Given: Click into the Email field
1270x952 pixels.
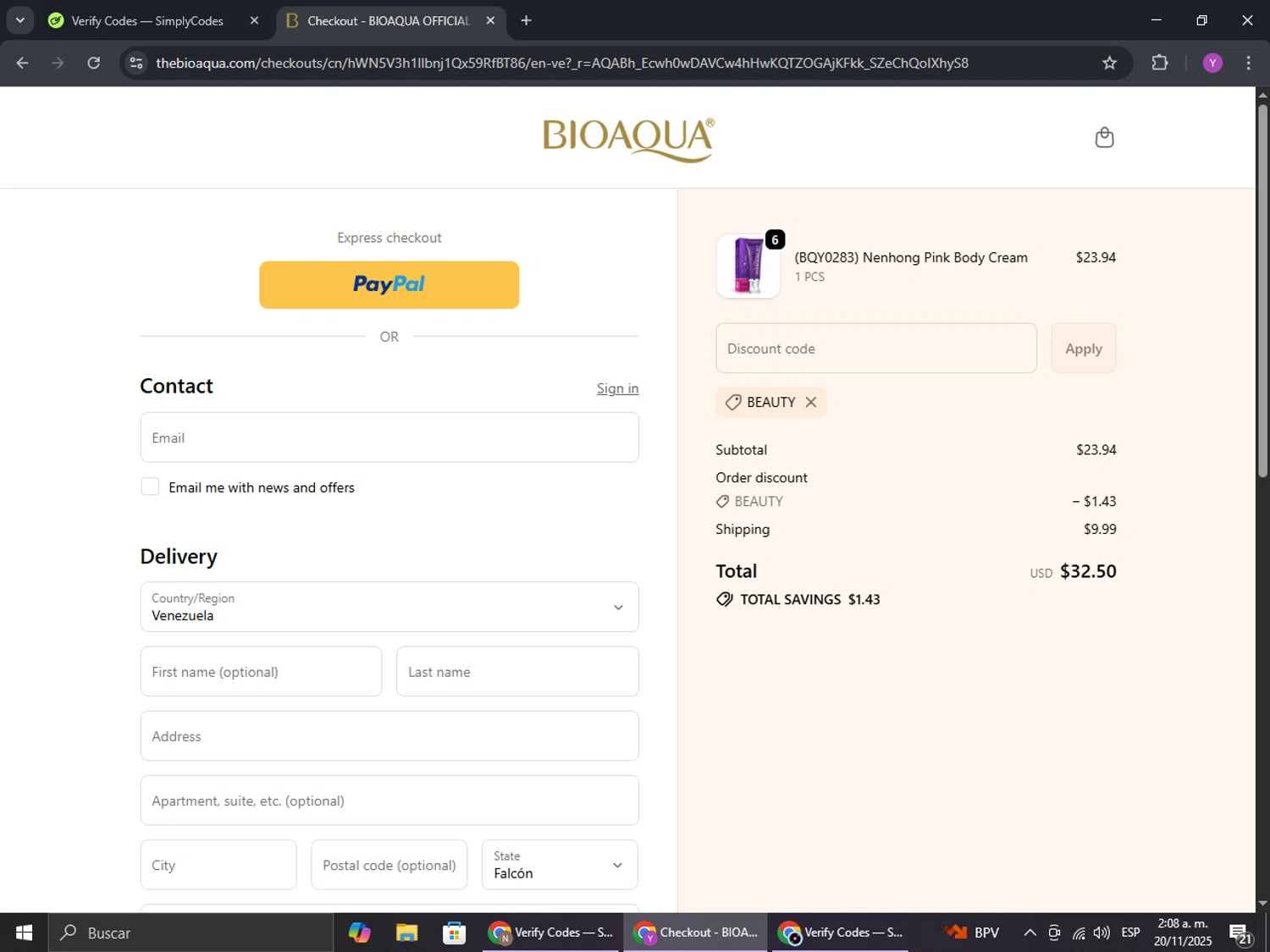Looking at the screenshot, I should point(389,437).
